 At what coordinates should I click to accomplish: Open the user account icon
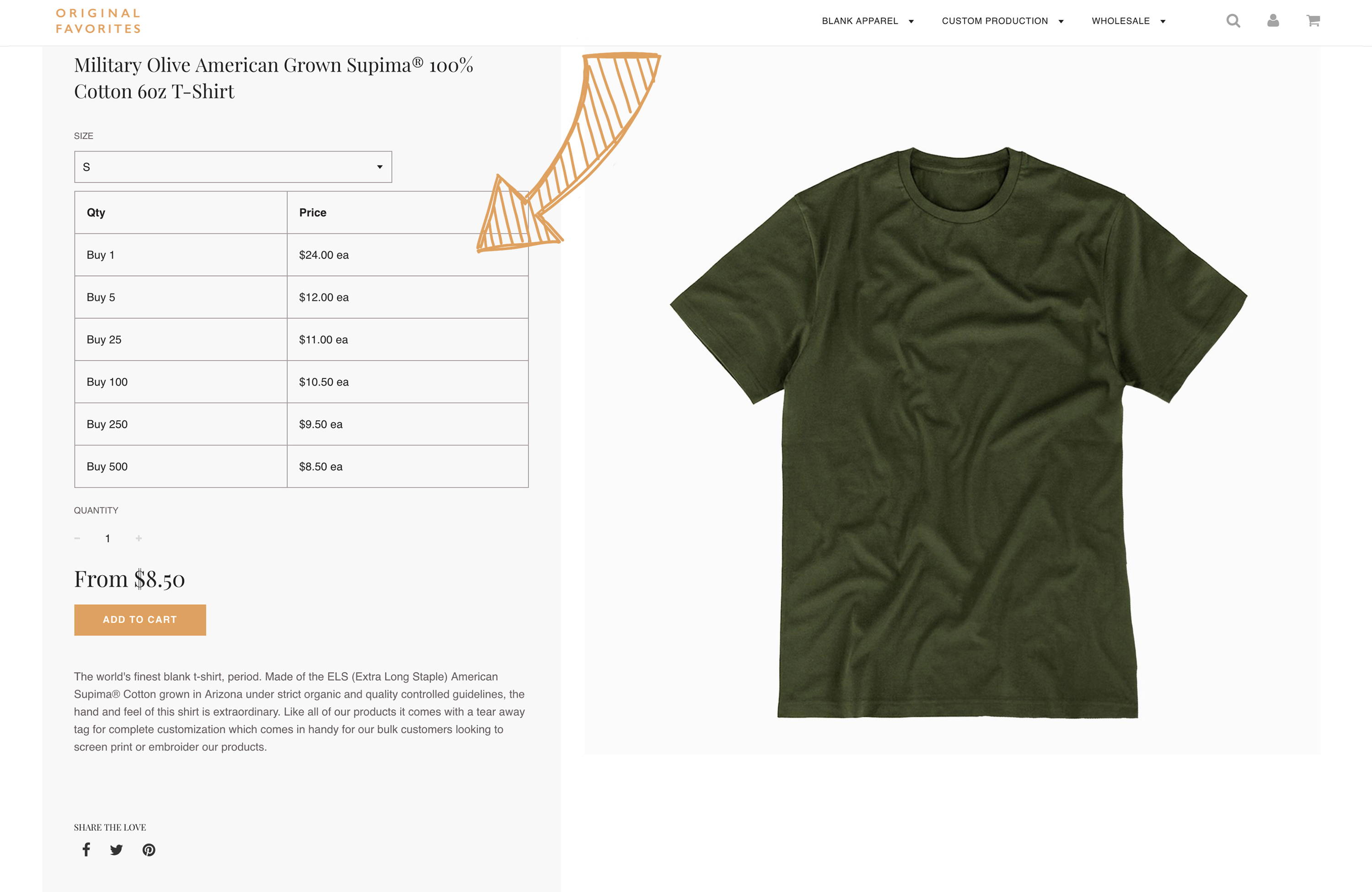click(x=1273, y=21)
